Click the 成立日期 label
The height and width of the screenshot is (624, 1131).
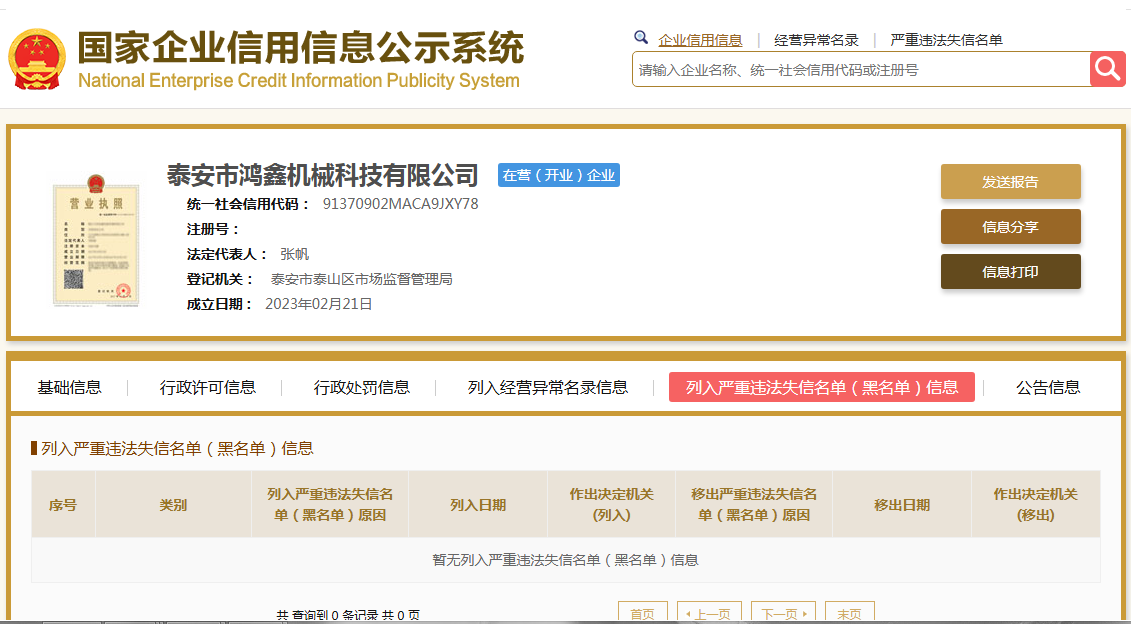[x=220, y=304]
